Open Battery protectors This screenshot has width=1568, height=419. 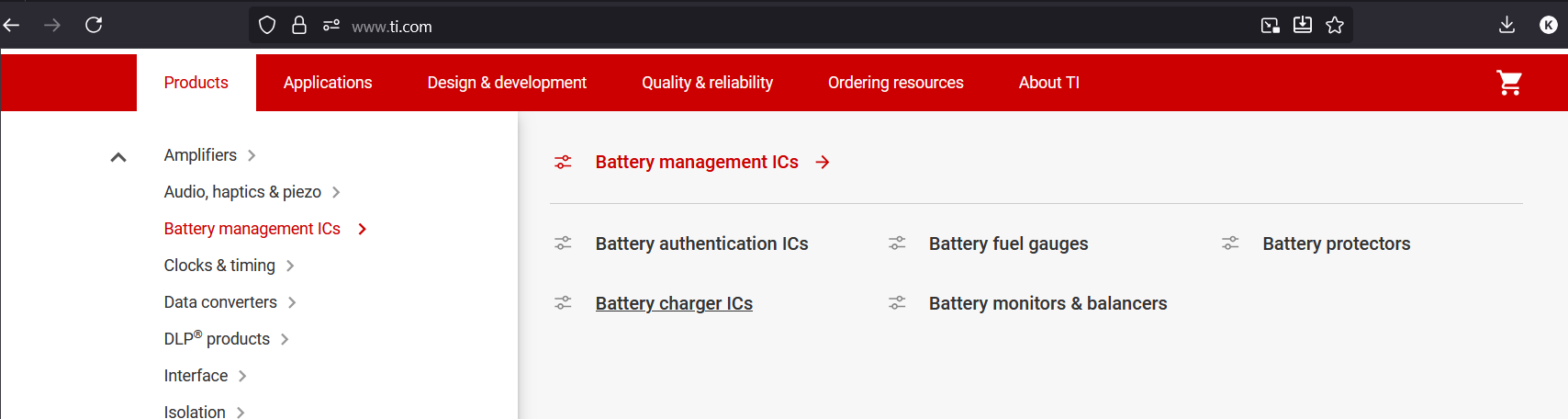pyautogui.click(x=1336, y=243)
